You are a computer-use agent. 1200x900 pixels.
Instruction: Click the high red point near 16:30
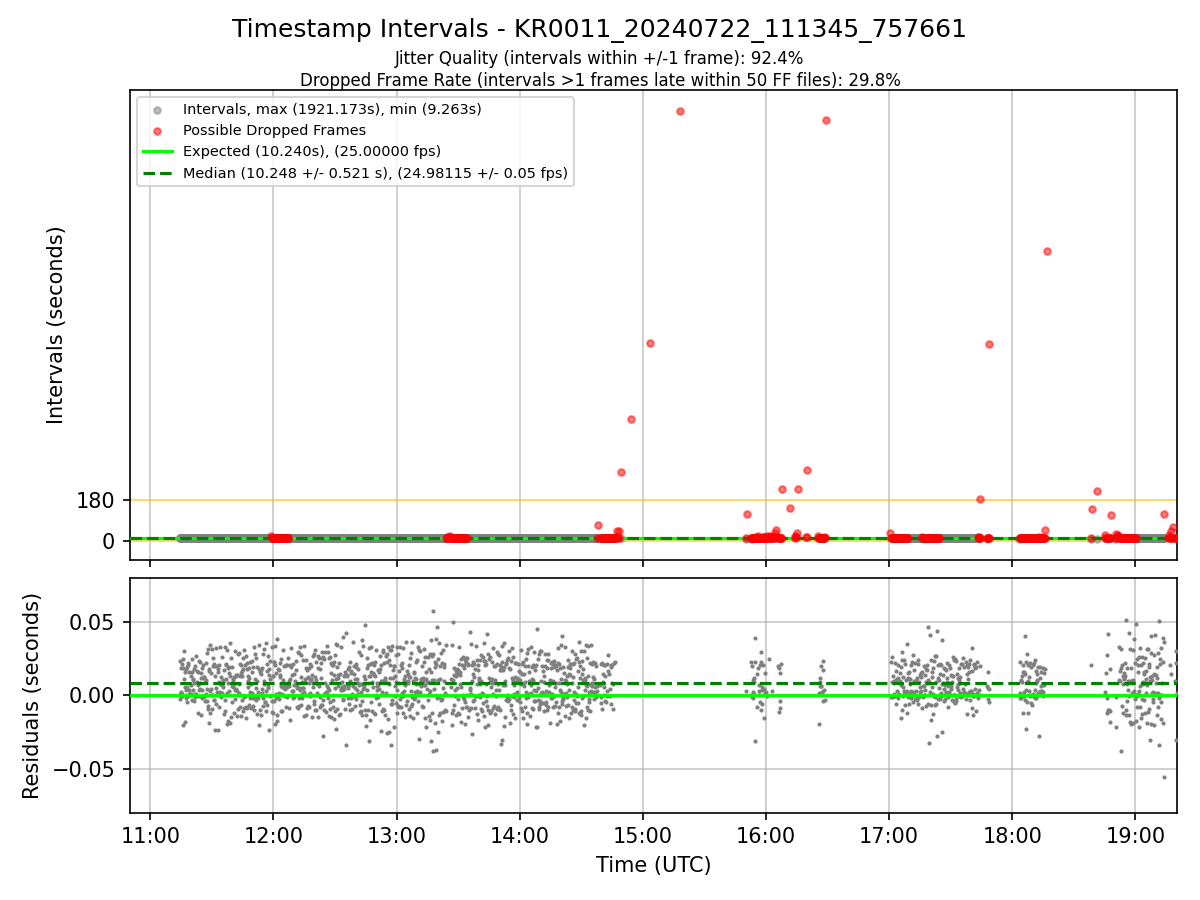826,120
